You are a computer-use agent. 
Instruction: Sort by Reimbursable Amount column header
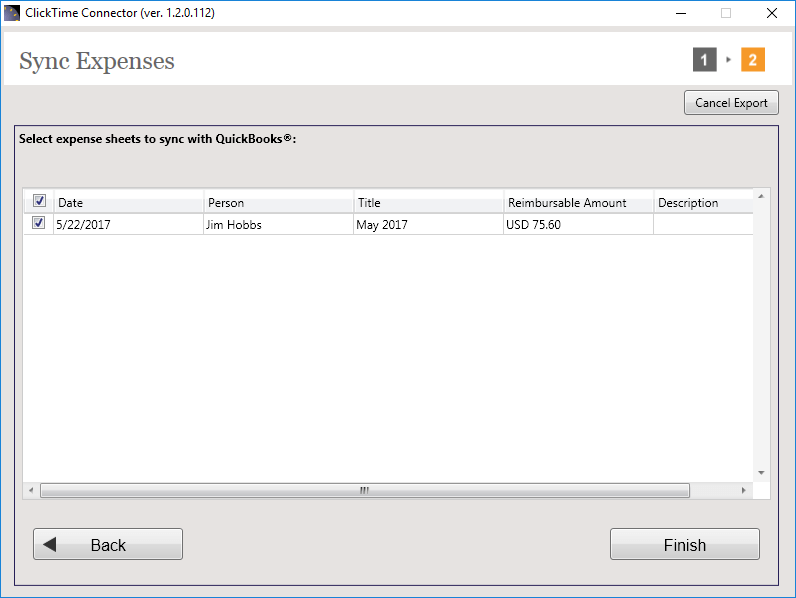578,203
